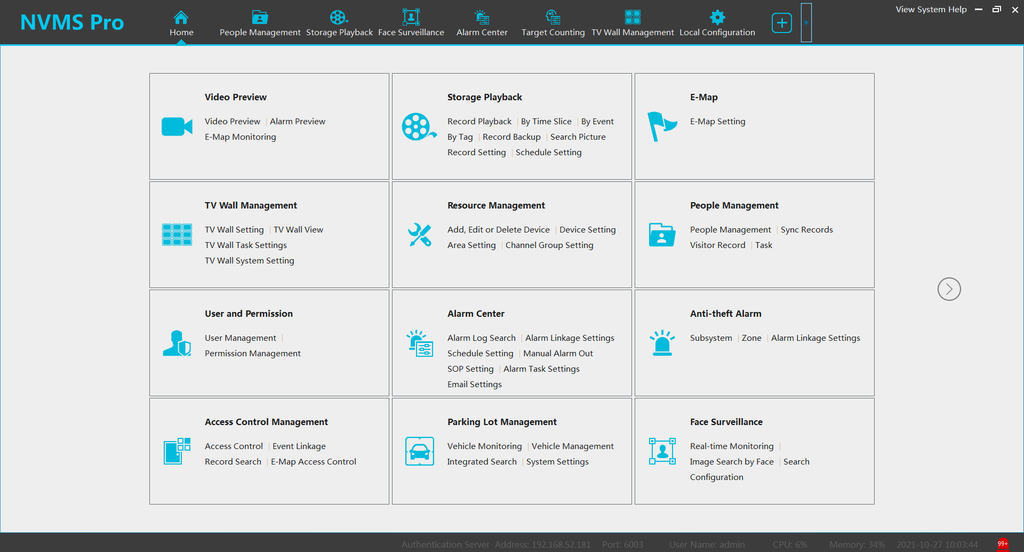This screenshot has height=552, width=1024.
Task: Click the Face Surveillance face-scan icon
Action: pos(662,451)
